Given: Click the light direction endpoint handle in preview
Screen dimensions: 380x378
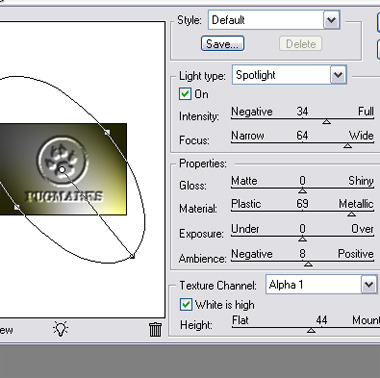Looking at the screenshot, I should [132, 256].
